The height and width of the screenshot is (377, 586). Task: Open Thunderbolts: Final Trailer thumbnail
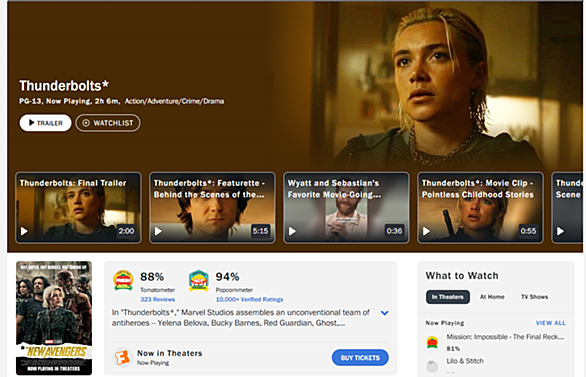point(78,208)
